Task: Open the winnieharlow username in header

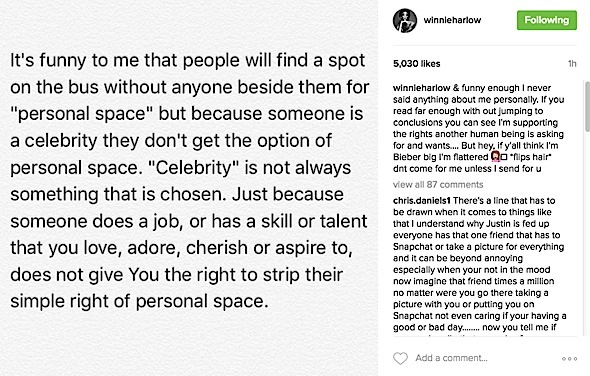Action: click(x=452, y=20)
